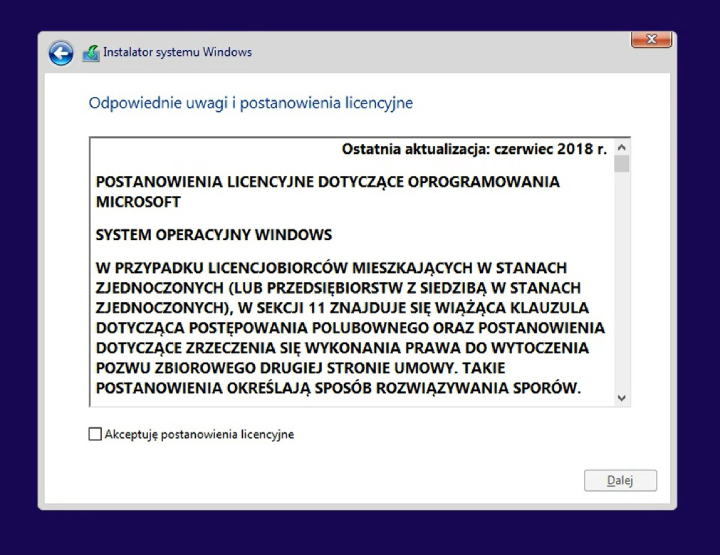720x555 pixels.
Task: Click the 'W PRZYPADKU LICENCJOBIORCÓW' paragraph
Action: (350, 328)
